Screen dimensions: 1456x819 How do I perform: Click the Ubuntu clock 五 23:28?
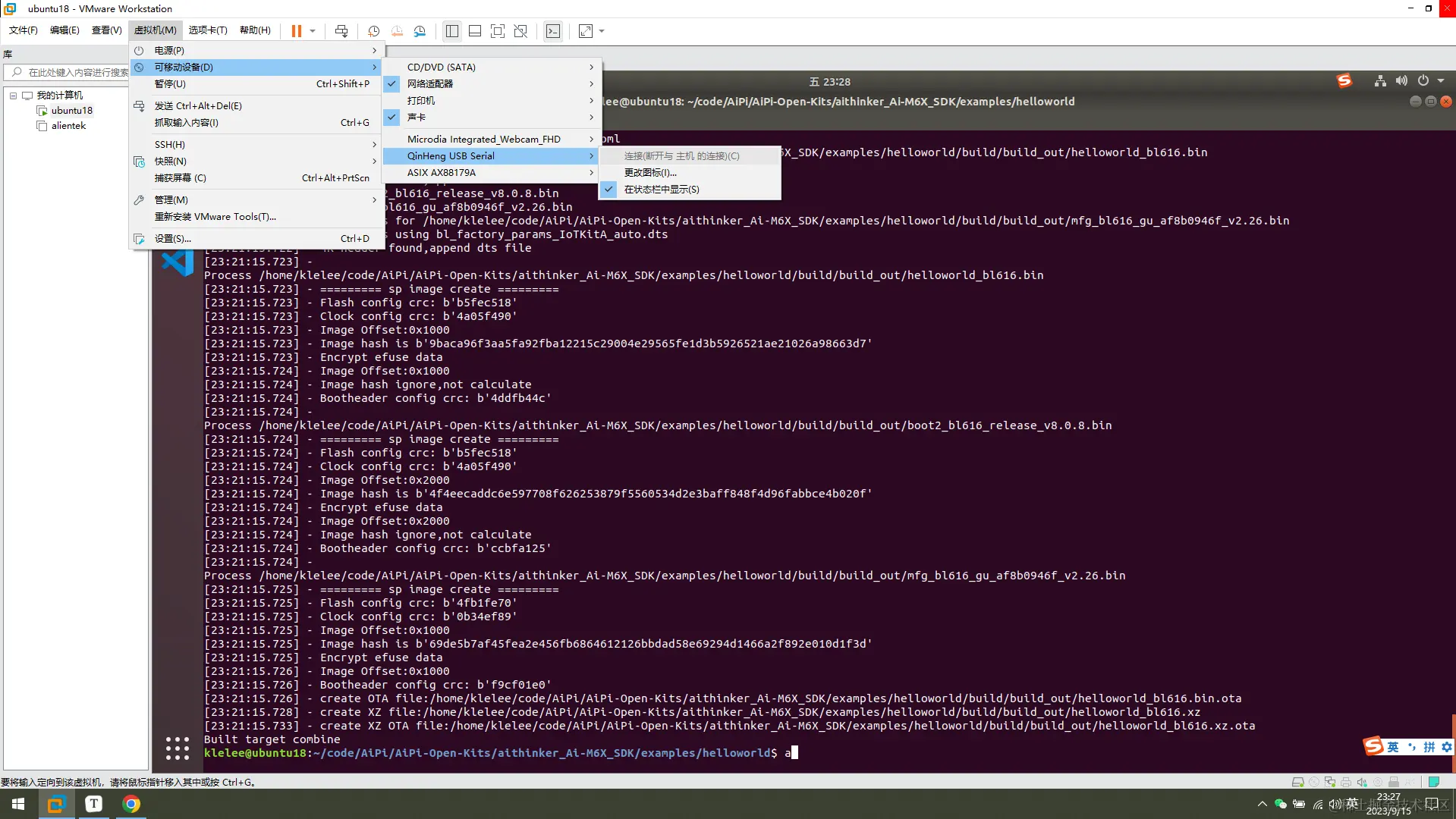[x=830, y=82]
